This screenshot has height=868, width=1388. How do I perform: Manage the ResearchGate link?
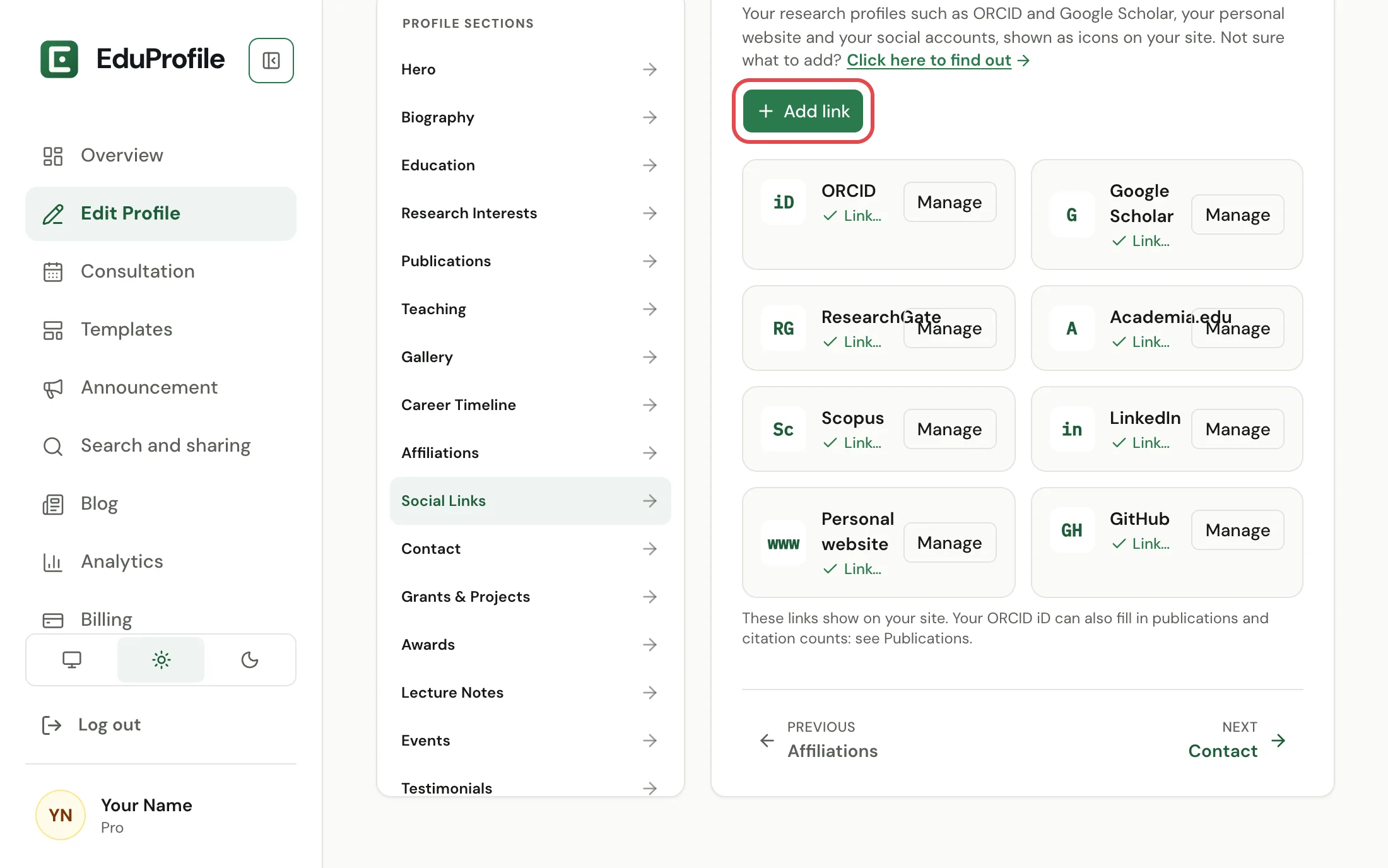950,328
